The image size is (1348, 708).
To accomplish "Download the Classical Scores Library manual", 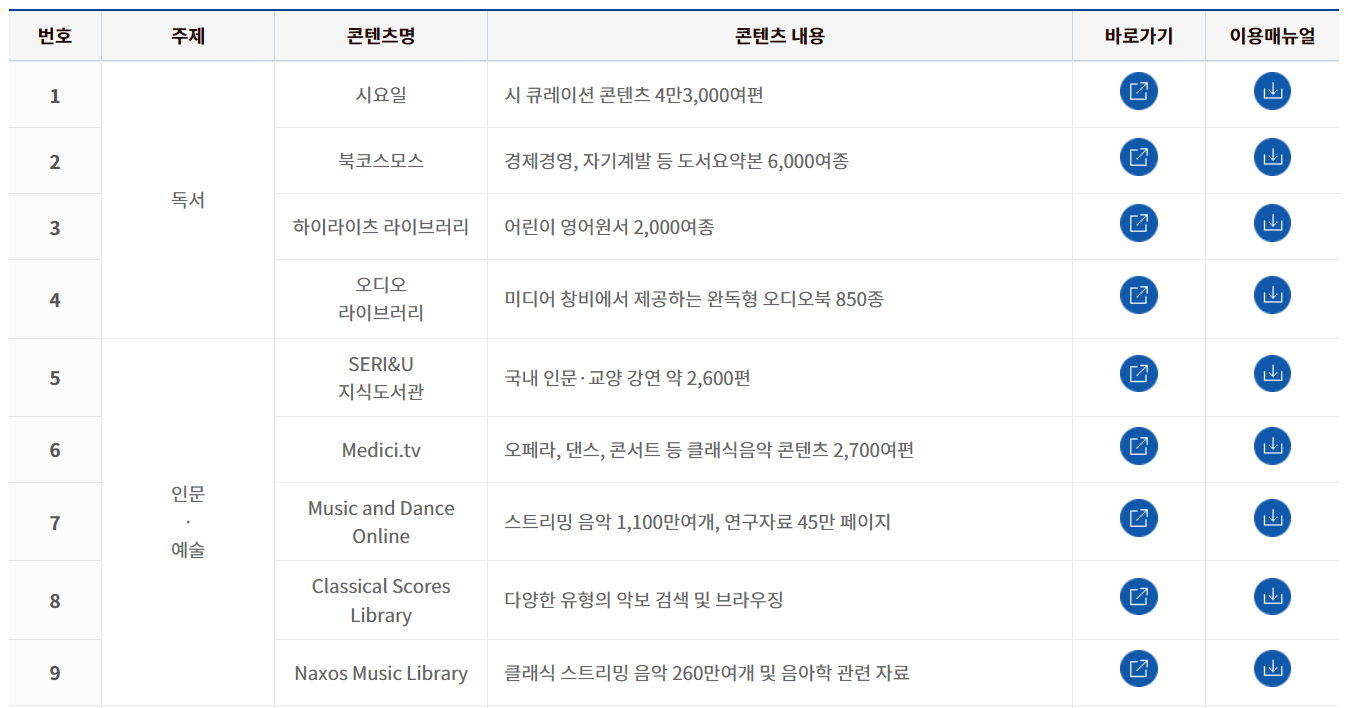I will click(1272, 598).
